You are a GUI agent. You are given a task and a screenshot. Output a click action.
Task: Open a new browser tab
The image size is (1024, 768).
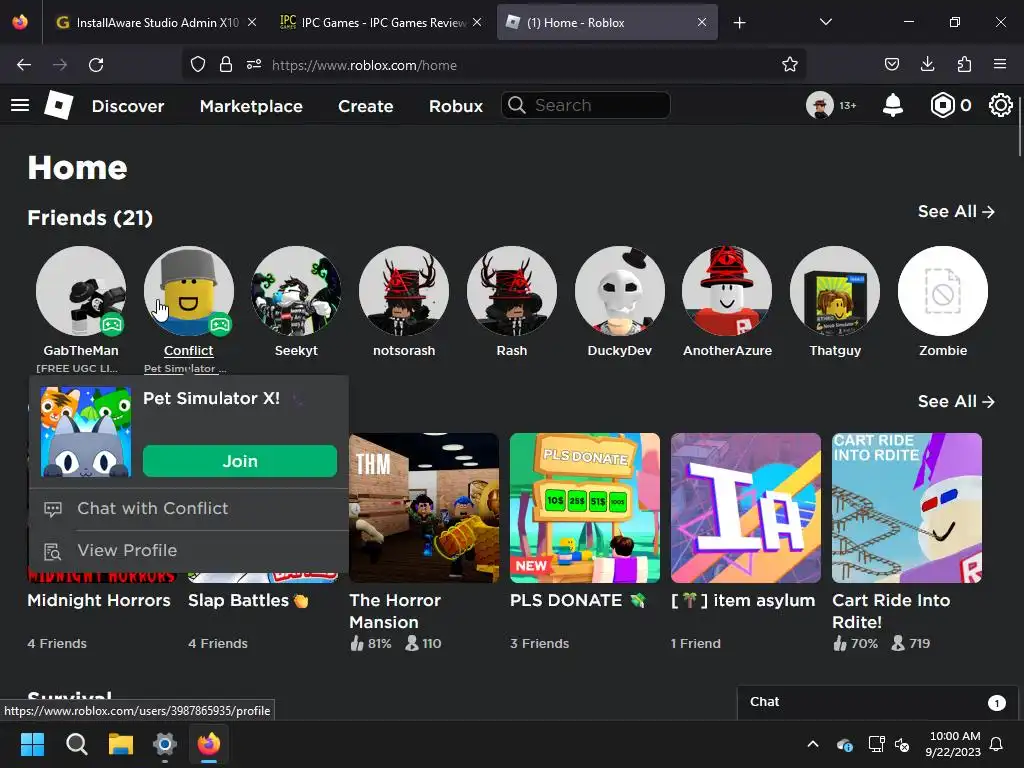click(x=739, y=23)
